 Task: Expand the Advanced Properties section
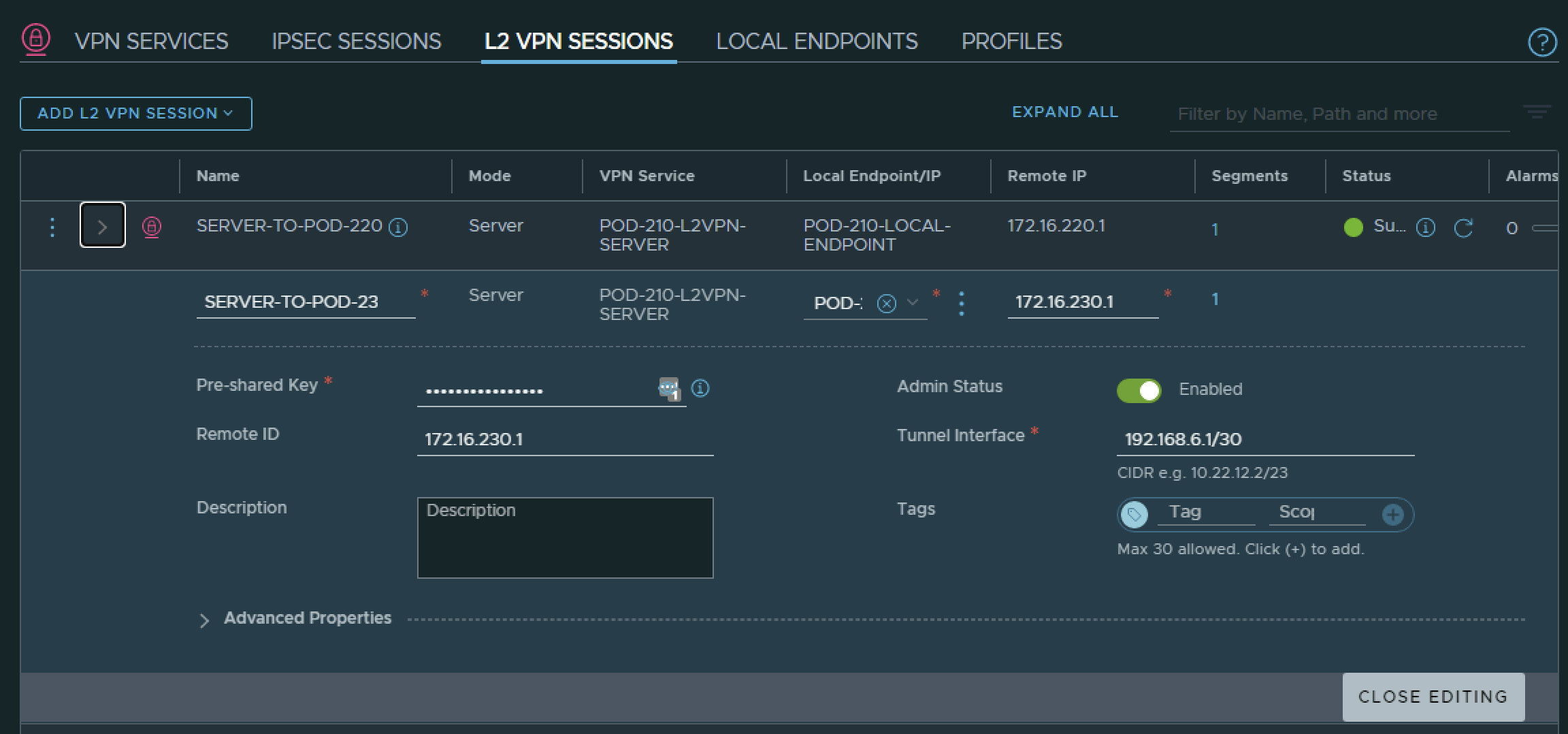click(x=204, y=620)
